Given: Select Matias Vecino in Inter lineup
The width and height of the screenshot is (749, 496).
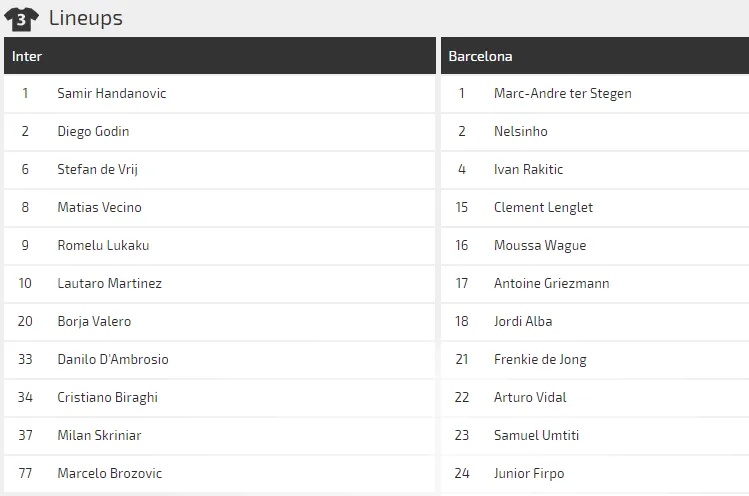Looking at the screenshot, I should pos(99,207).
